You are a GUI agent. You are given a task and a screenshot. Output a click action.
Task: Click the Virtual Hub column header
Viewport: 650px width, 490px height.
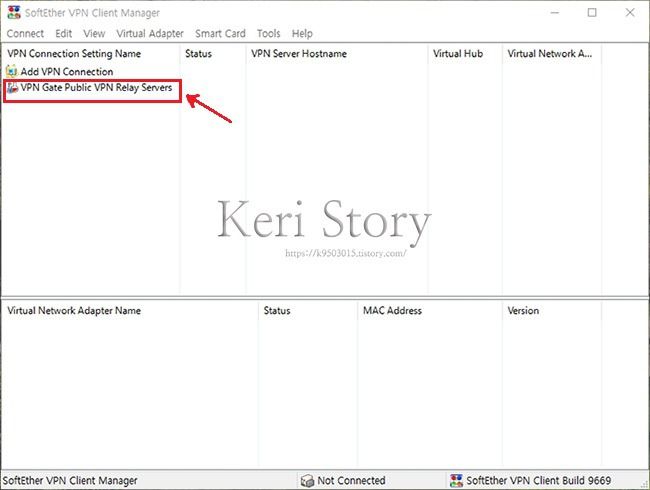point(465,54)
